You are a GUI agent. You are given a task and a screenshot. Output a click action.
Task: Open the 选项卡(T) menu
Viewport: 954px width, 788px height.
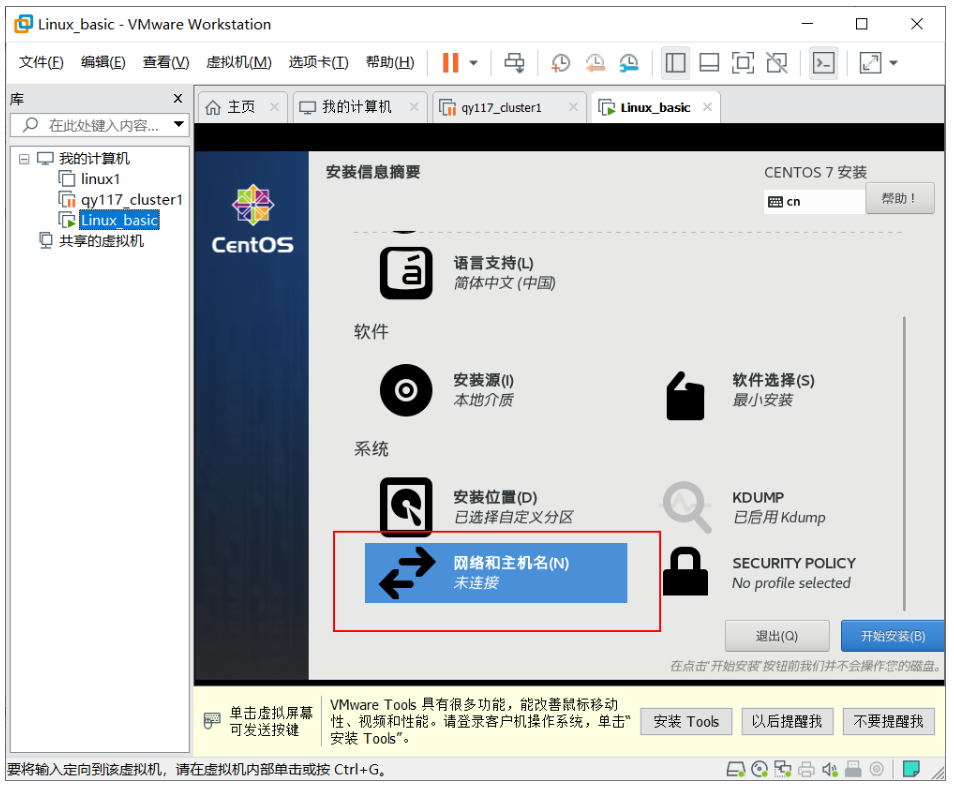(x=318, y=62)
